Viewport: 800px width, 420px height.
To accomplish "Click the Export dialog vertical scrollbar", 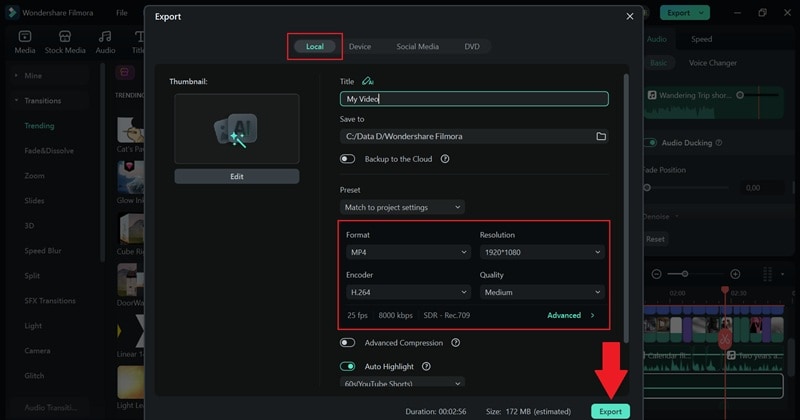I will pyautogui.click(x=626, y=208).
